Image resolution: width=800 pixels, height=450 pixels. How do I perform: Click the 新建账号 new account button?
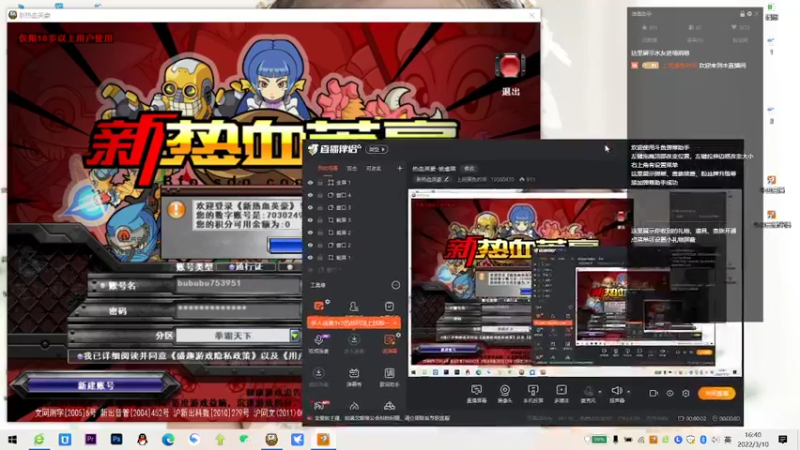95,385
